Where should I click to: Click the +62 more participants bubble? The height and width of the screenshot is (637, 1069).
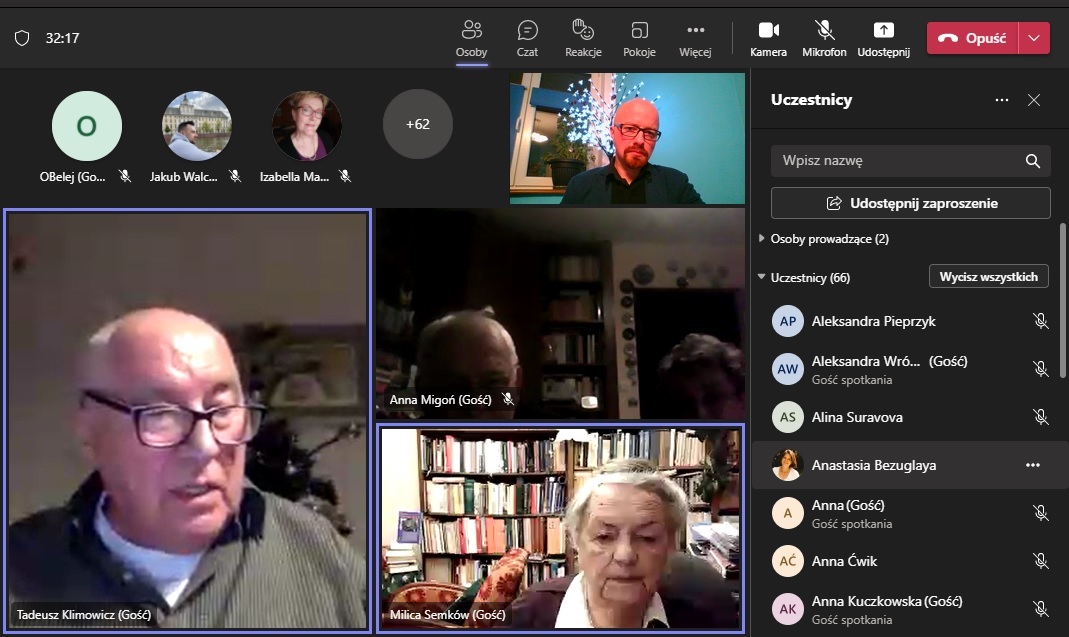(x=417, y=124)
